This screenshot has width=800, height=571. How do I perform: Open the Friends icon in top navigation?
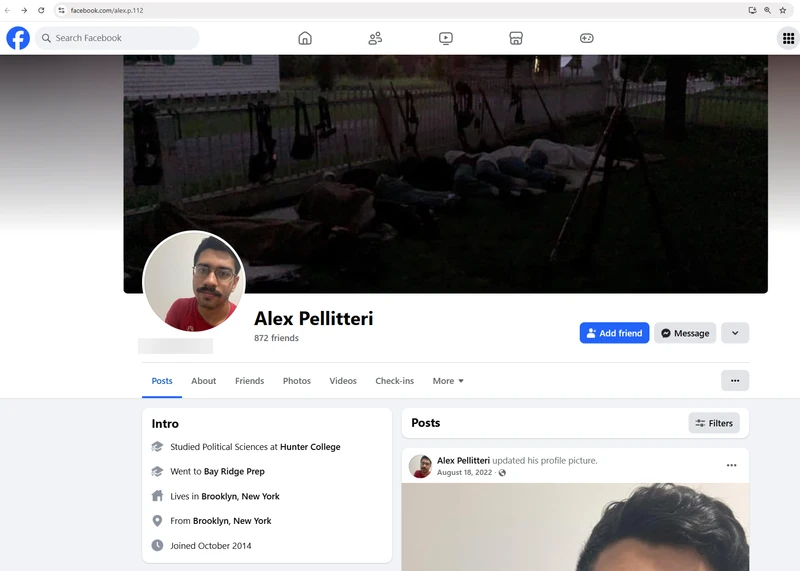[375, 38]
